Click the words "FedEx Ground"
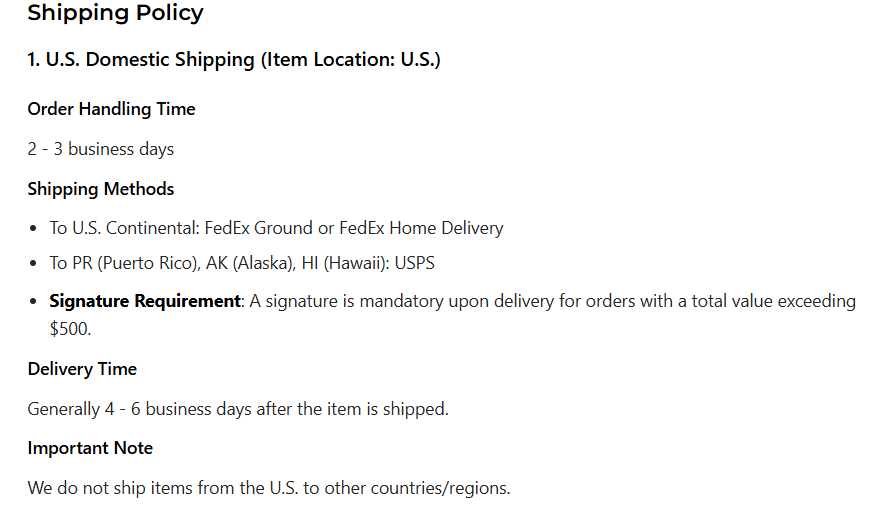Viewport: 880px width, 507px height. tap(256, 228)
